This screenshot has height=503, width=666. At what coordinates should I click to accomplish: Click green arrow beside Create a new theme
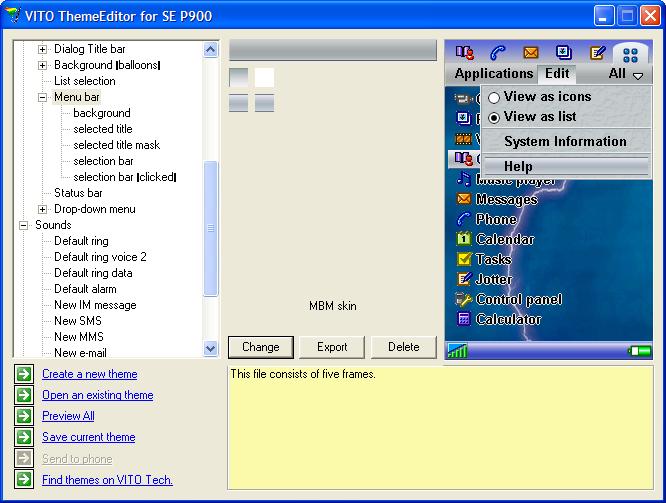(x=24, y=374)
